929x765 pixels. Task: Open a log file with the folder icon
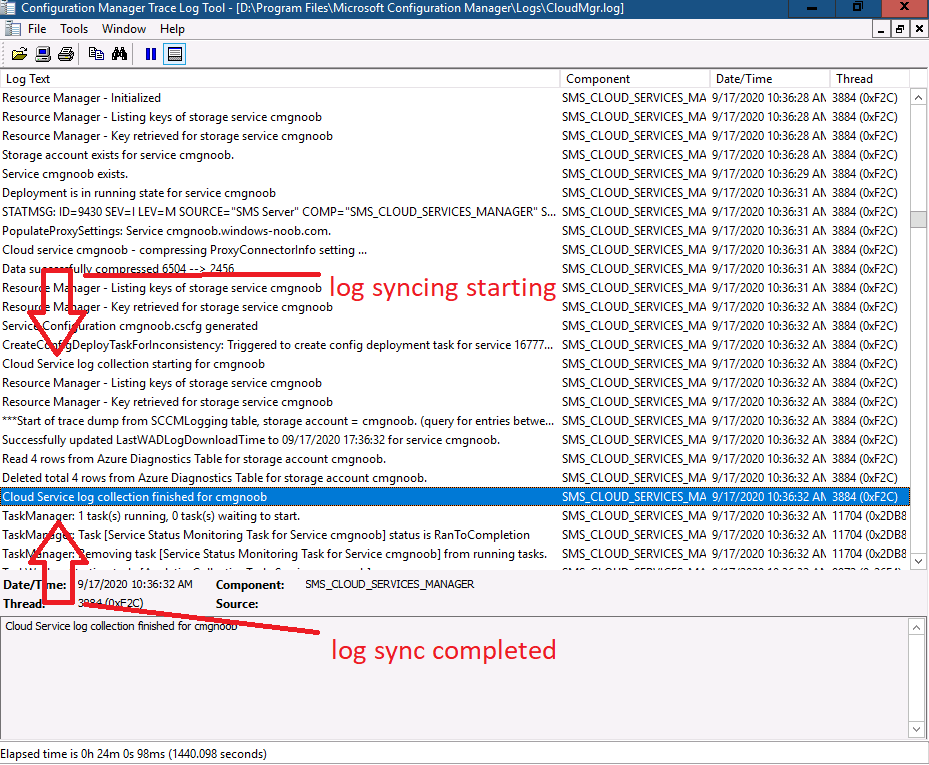[19, 55]
